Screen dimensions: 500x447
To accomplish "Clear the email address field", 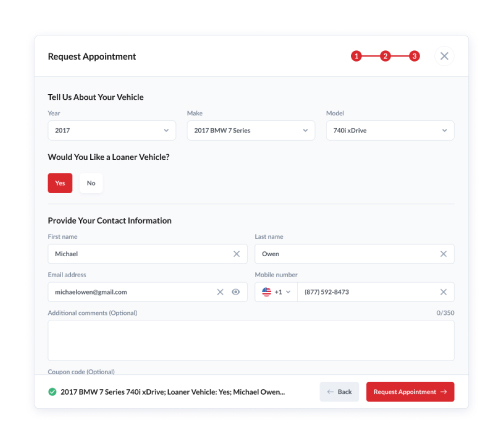I will coord(220,292).
